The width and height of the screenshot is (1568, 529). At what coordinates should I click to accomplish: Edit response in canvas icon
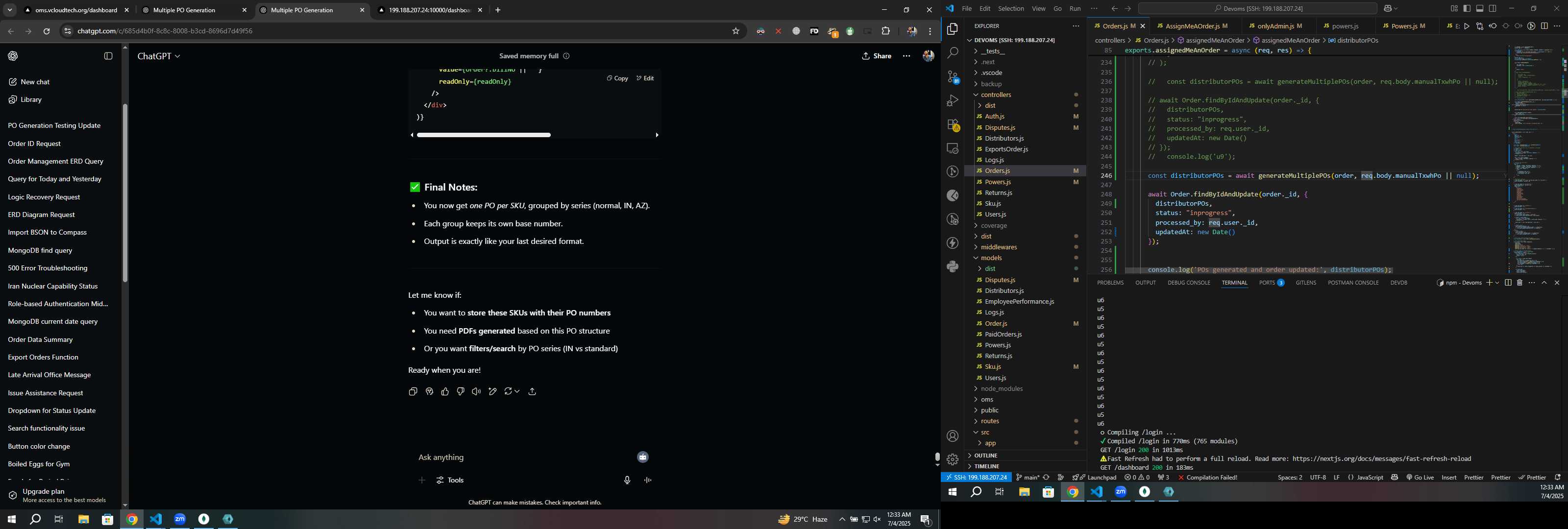[492, 391]
